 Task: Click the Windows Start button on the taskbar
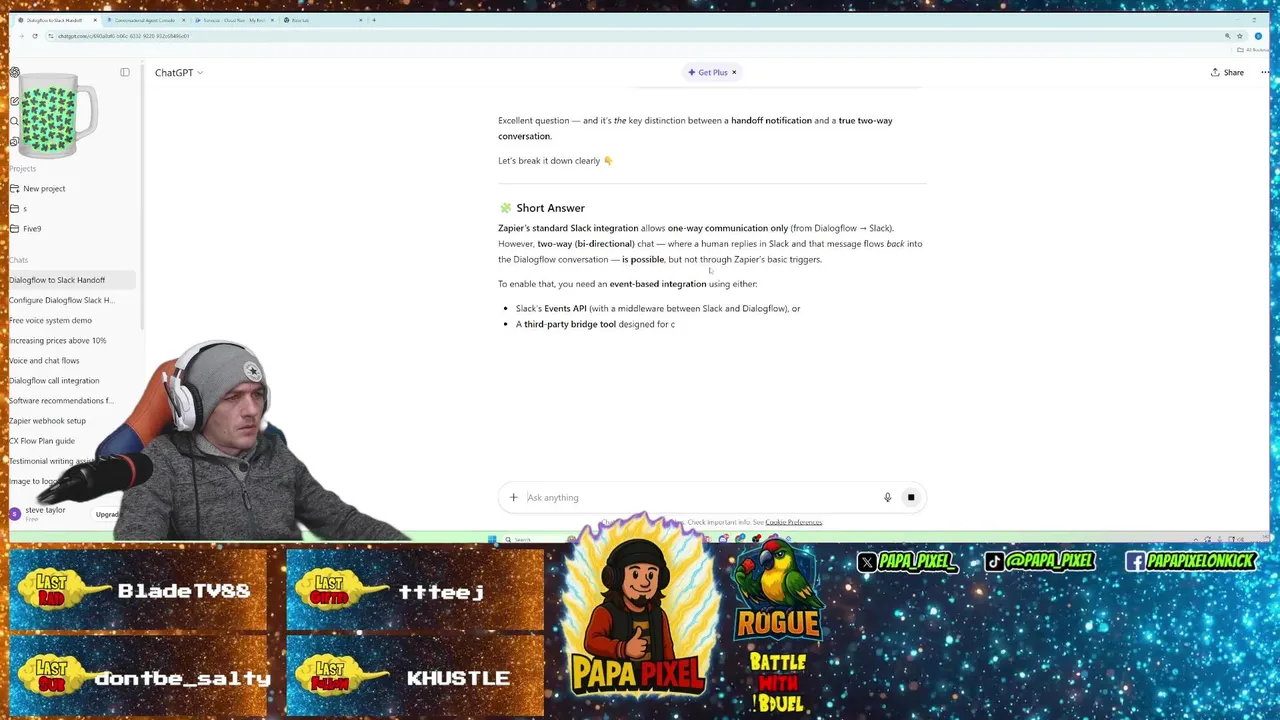[x=491, y=540]
